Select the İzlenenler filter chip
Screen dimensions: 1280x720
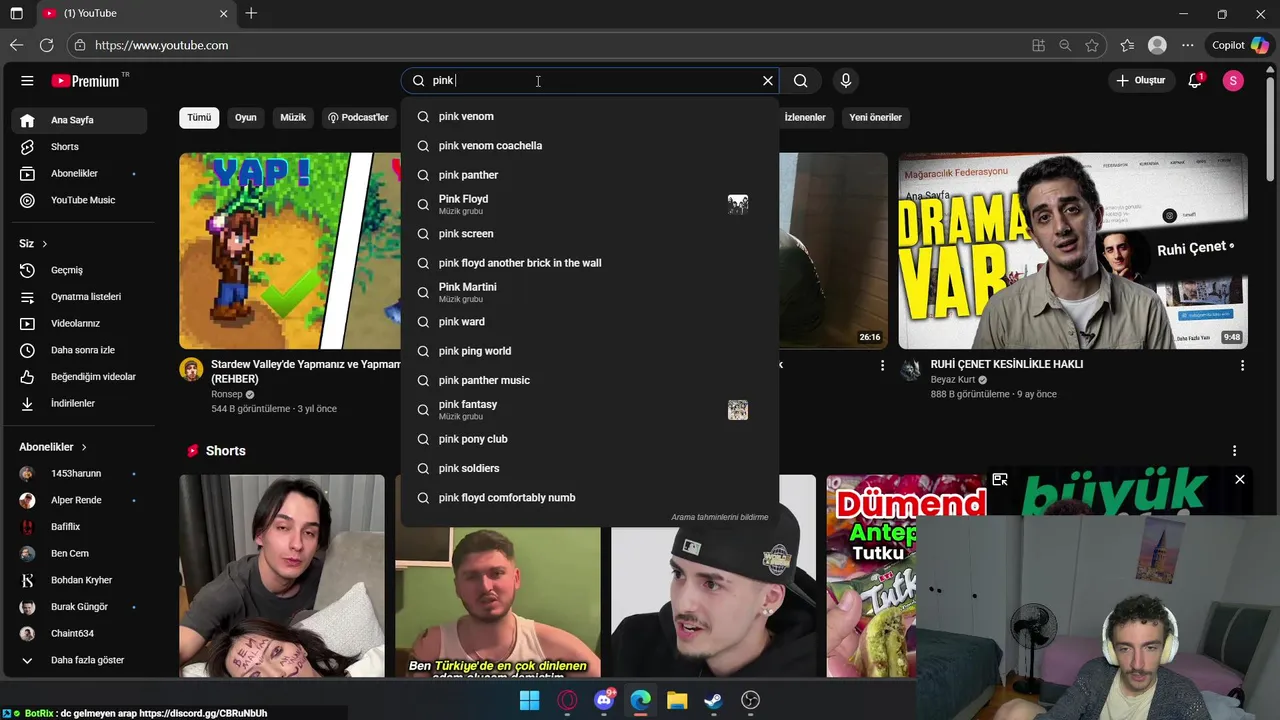[805, 117]
